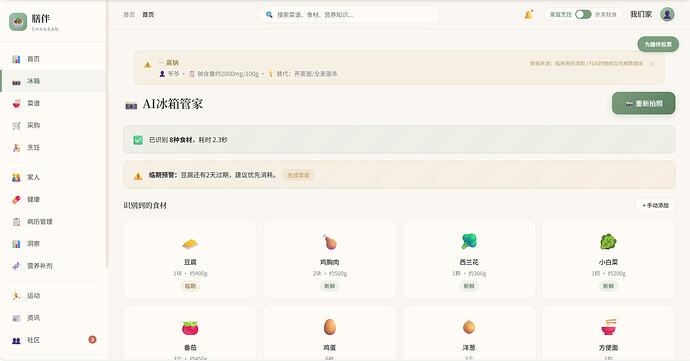Click the warning triangle in 高钠 banner
Screen dimensions: 690x361
coord(148,65)
